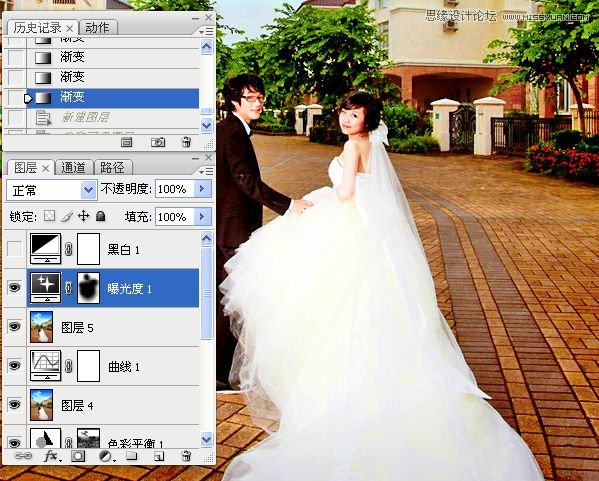Hide the 色彩平衡 1 layer
Image resolution: width=599 pixels, height=481 pixels.
coord(15,442)
